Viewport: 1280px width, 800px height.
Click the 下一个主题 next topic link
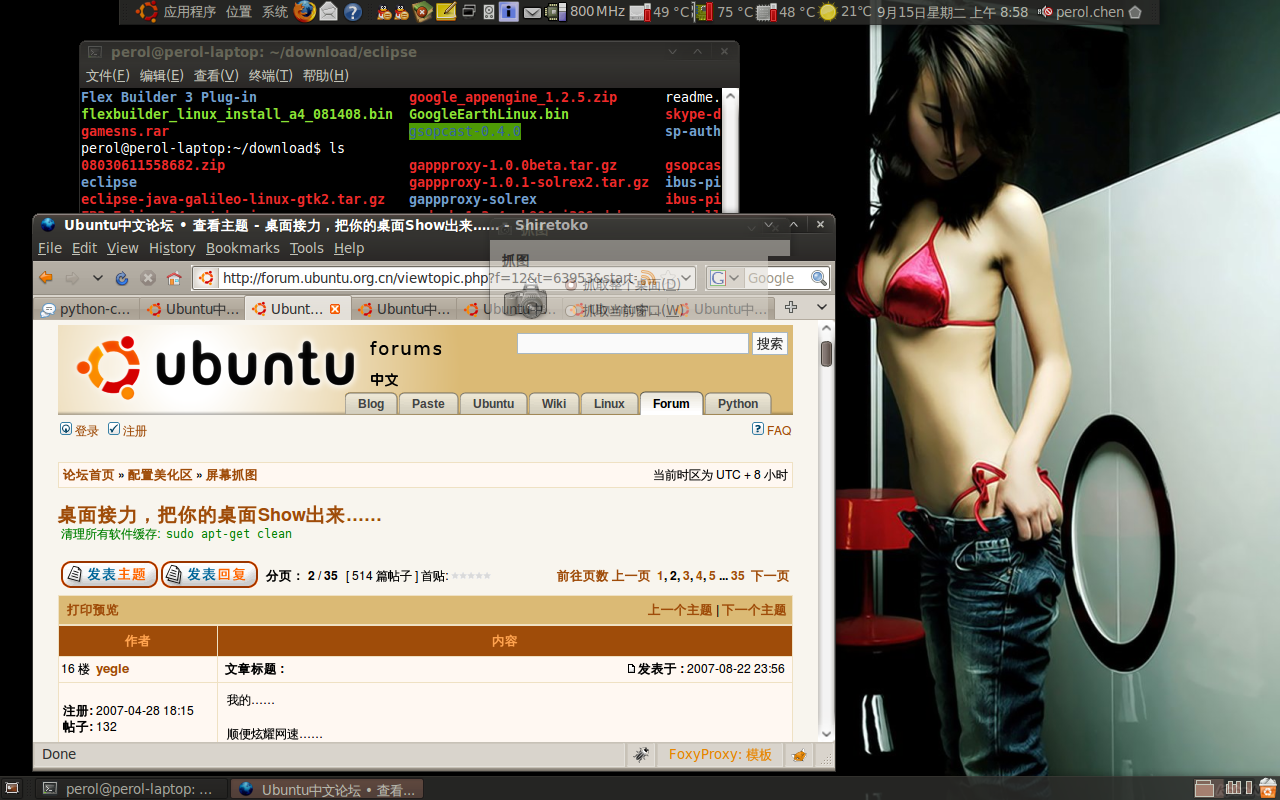tap(754, 610)
